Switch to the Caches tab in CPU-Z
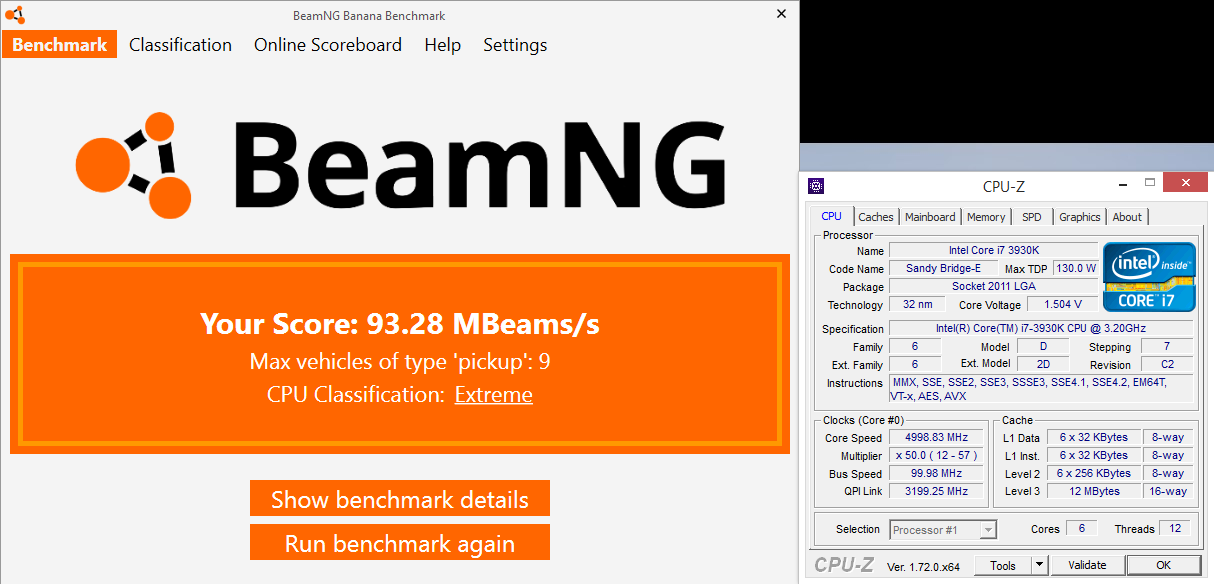Screen dimensions: 1214x584 tap(876, 217)
